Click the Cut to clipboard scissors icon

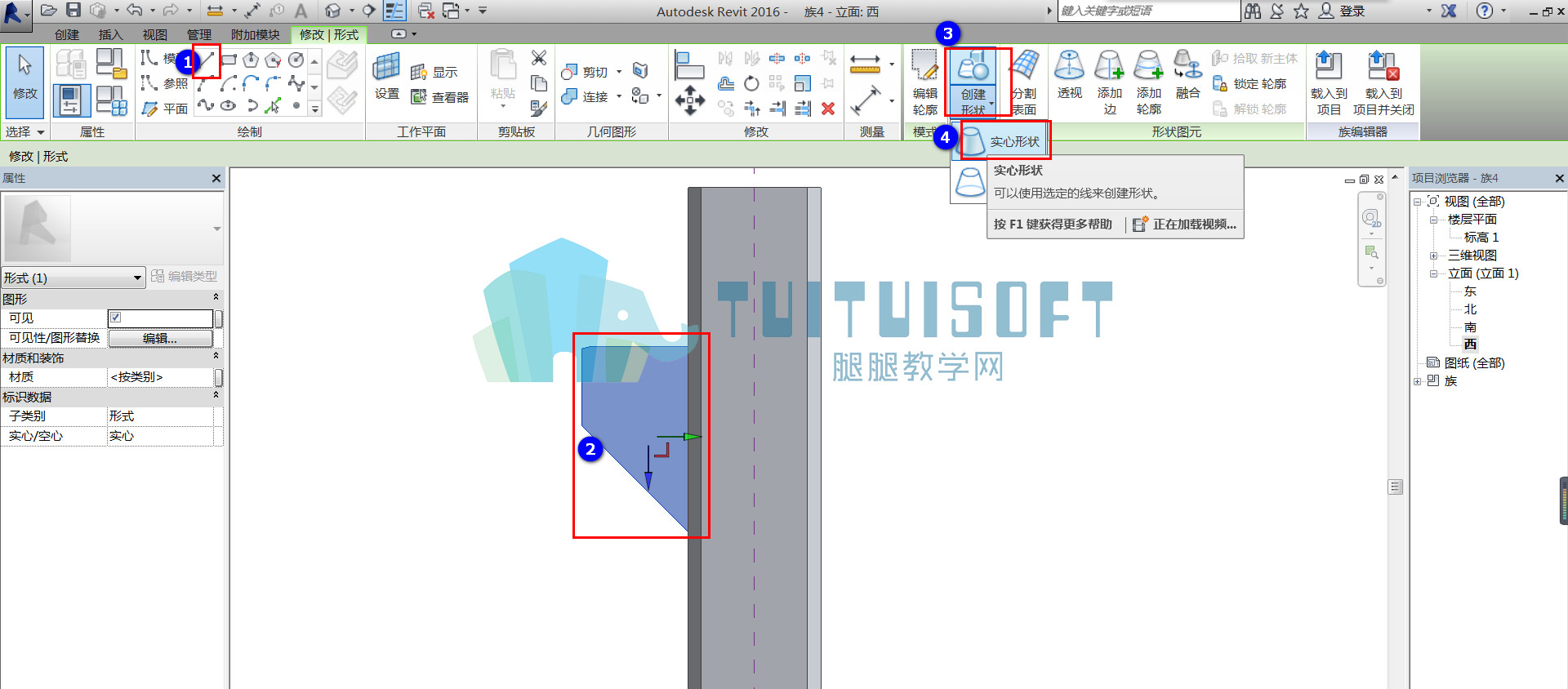coord(538,58)
